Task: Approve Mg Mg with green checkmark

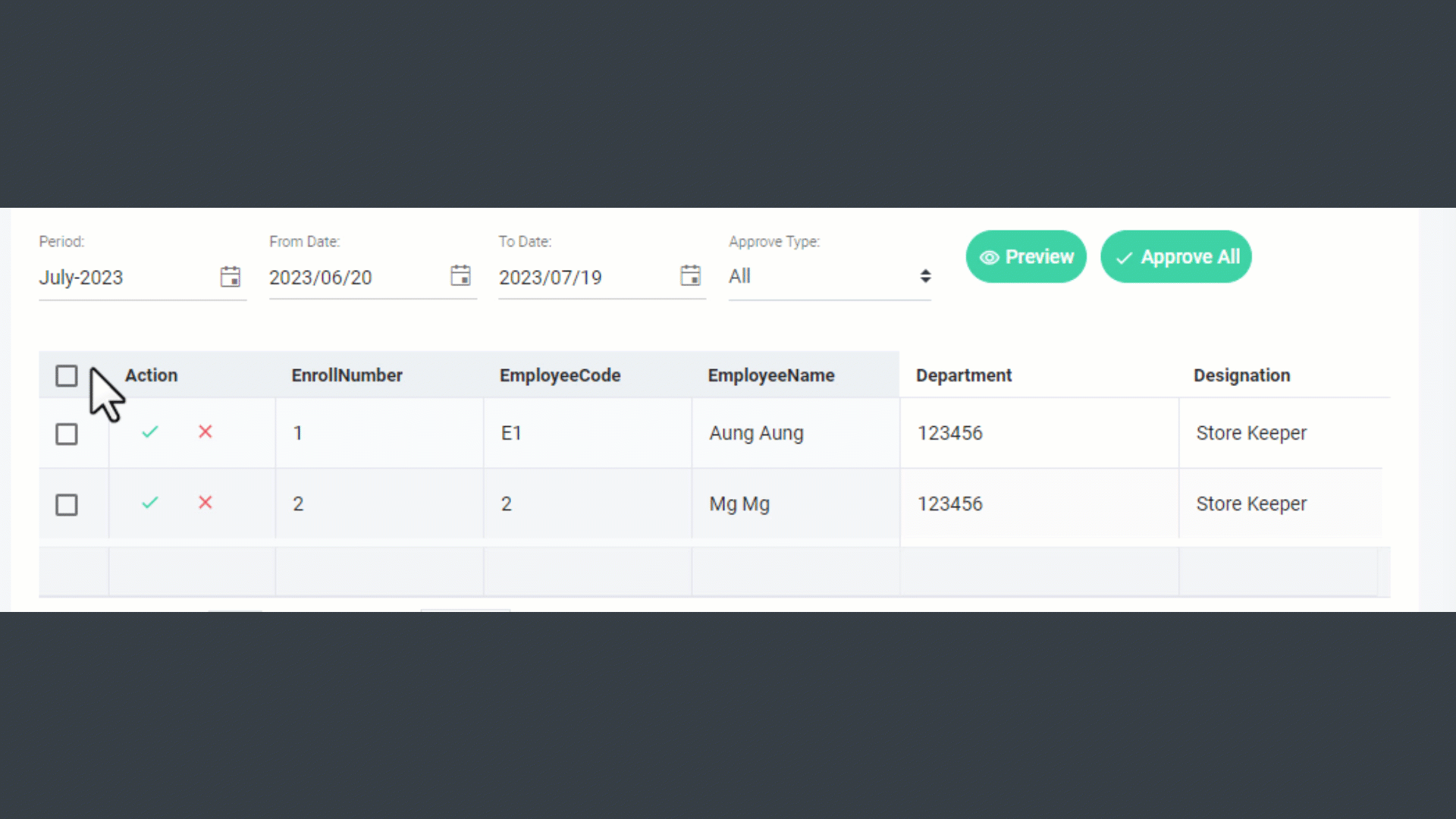Action: tap(150, 503)
